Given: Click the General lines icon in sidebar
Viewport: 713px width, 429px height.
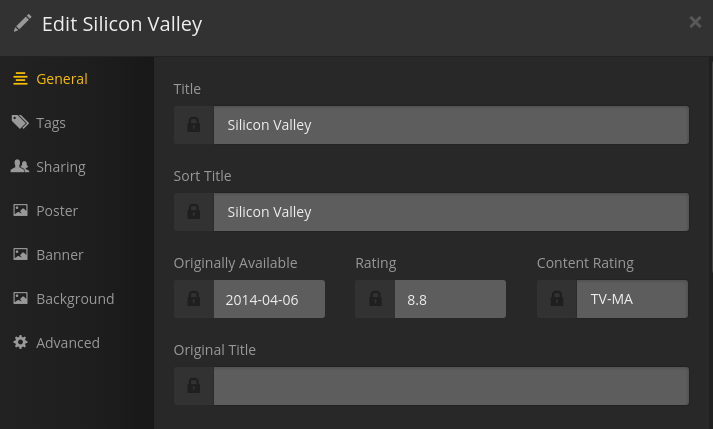Looking at the screenshot, I should 20,79.
